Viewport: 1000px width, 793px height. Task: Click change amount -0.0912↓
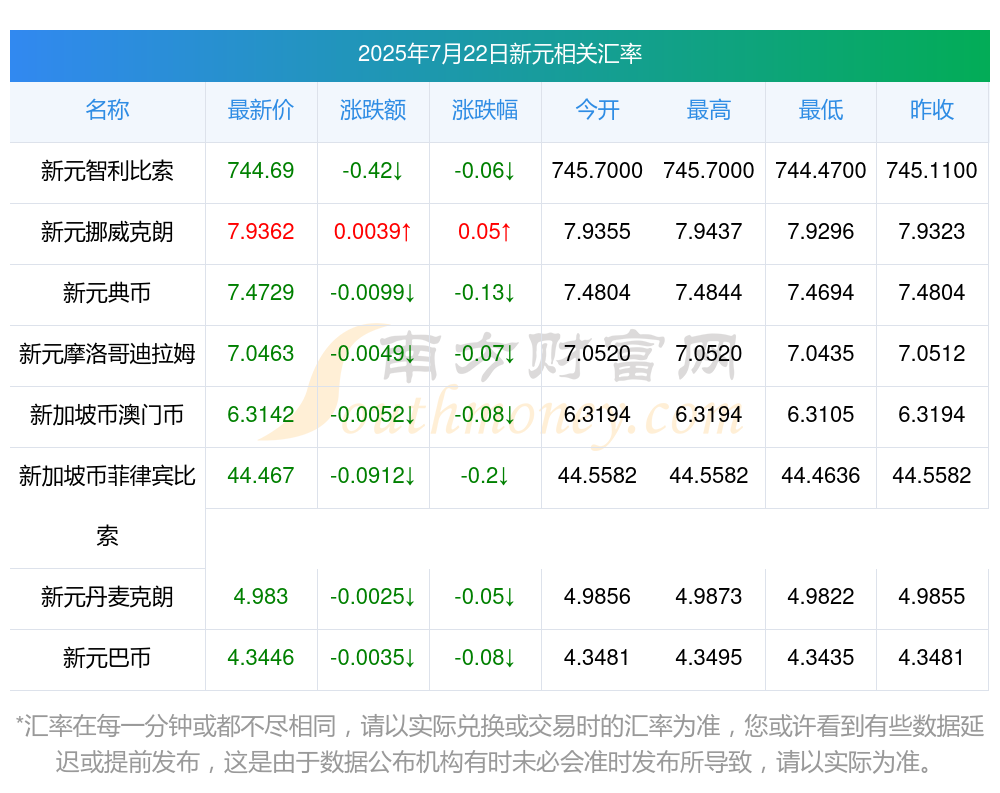(373, 475)
